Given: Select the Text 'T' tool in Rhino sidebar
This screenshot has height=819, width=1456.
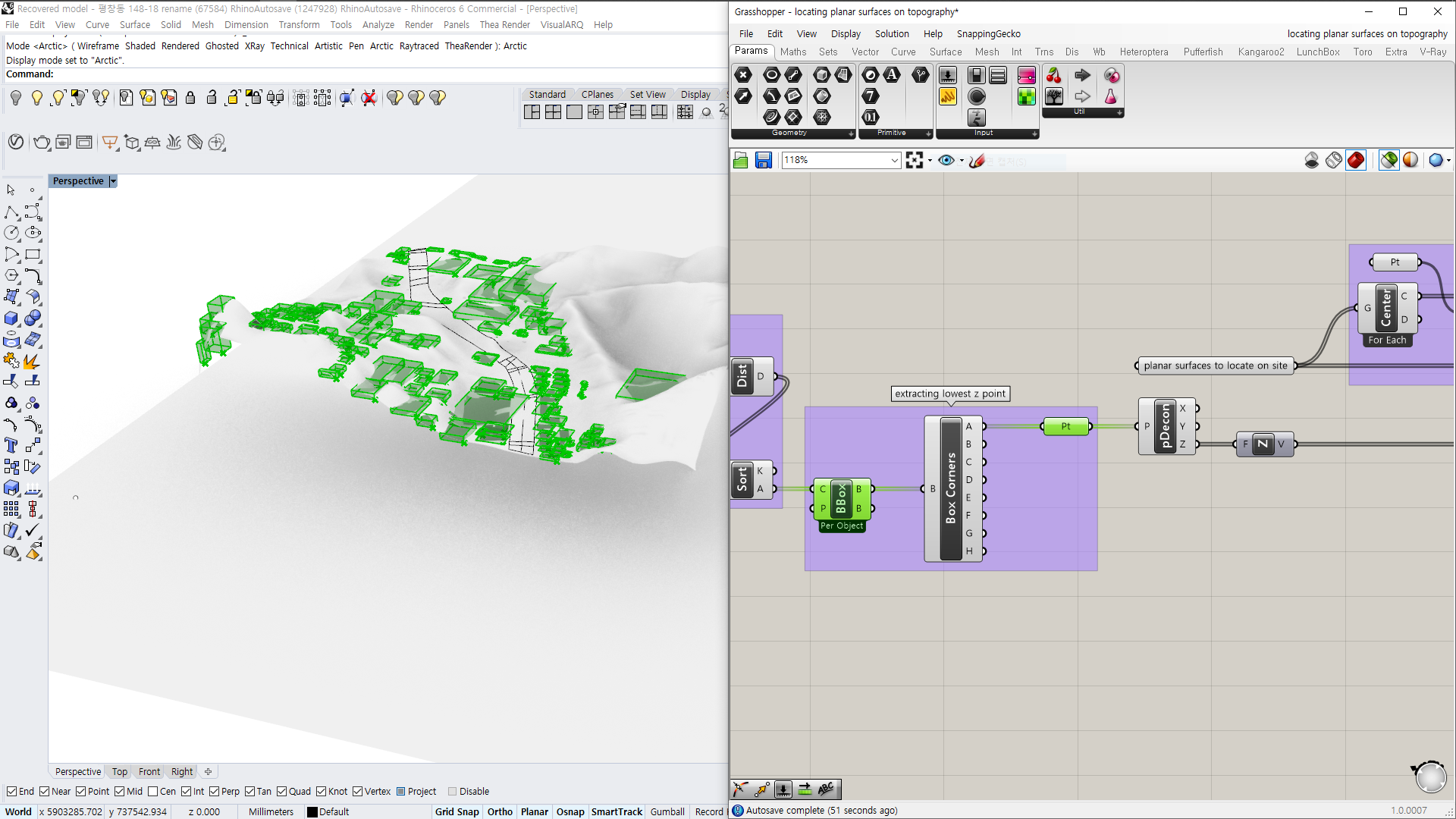Looking at the screenshot, I should [11, 445].
